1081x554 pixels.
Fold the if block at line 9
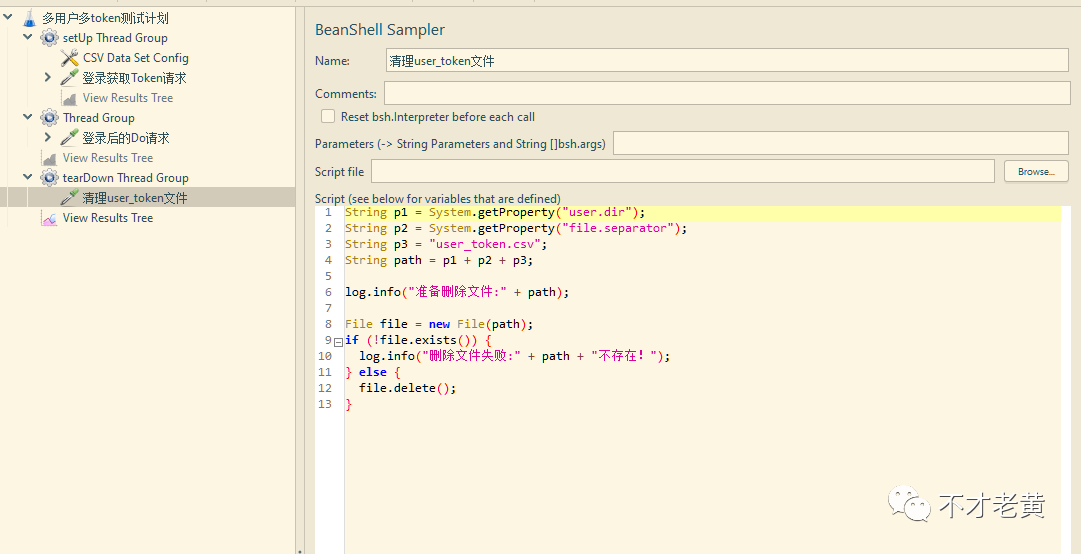[339, 341]
